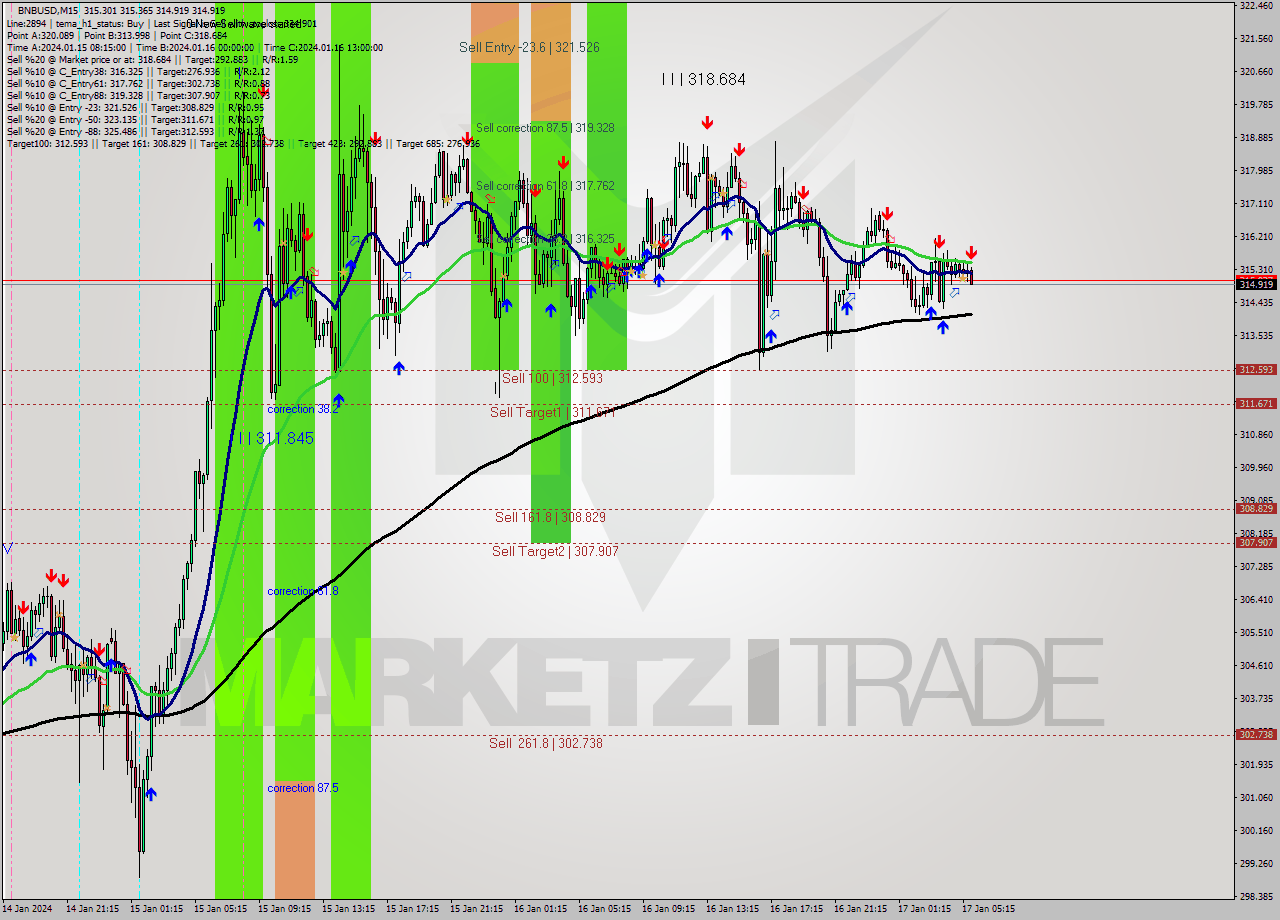The image size is (1280, 920).
Task: Click the '16 Jan 17:15' time axis label
Action: click(x=796, y=910)
